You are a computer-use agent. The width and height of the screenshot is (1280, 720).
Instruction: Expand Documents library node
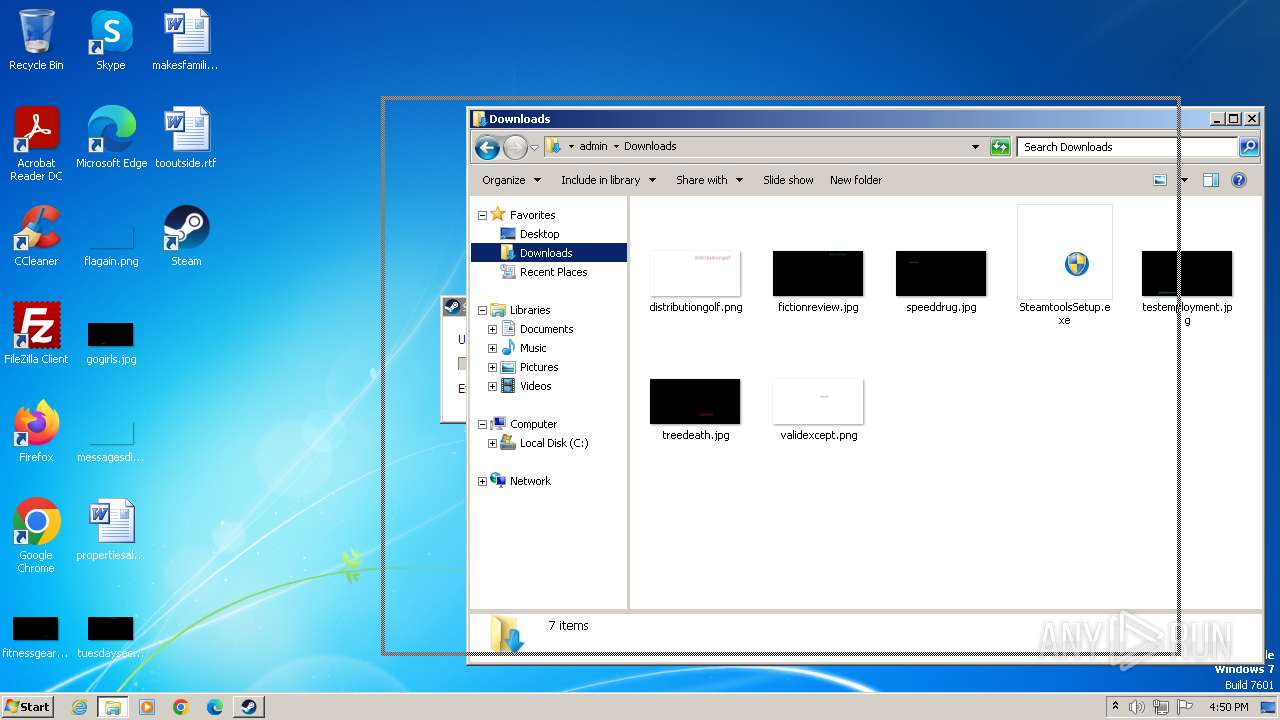pyautogui.click(x=492, y=329)
